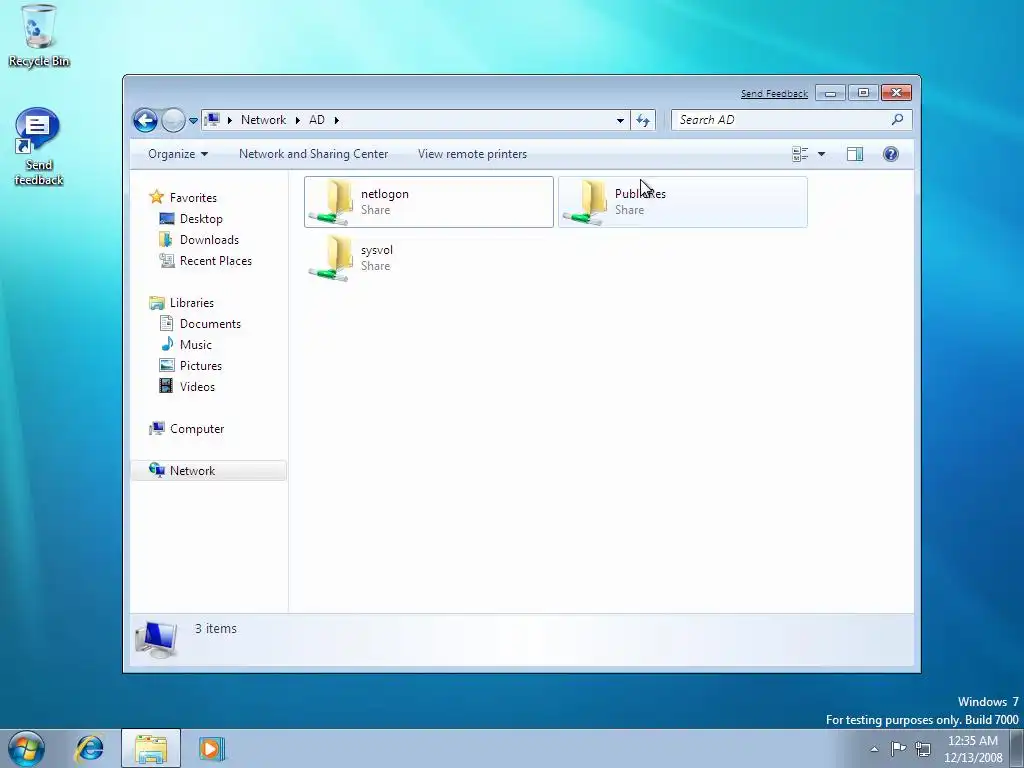This screenshot has height=768, width=1024.
Task: Click the Network globe icon in navigation pane
Action: pos(157,470)
